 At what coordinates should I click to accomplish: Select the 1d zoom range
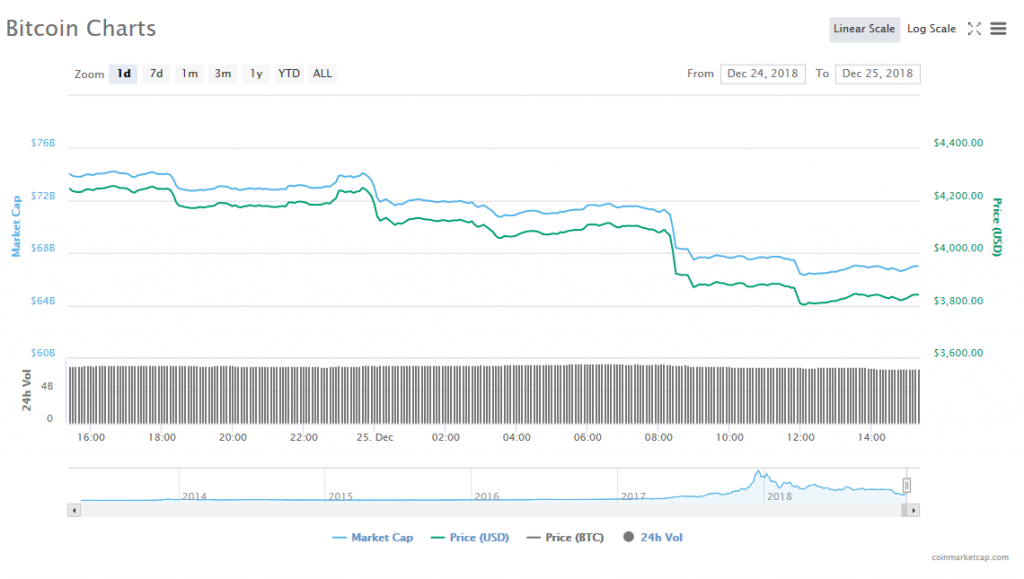click(123, 74)
